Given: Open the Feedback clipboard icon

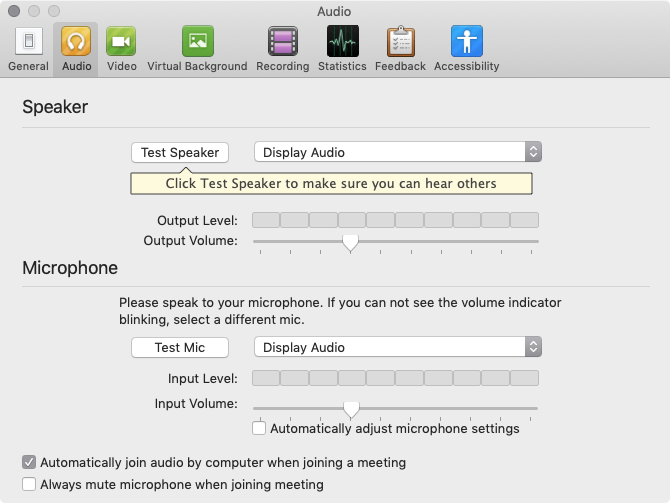Looking at the screenshot, I should coord(401,41).
